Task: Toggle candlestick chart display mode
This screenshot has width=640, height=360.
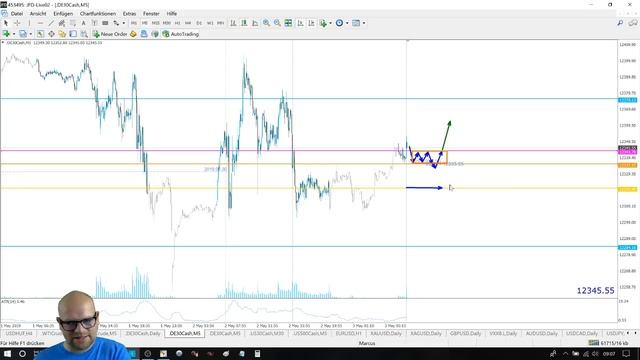Action: coord(244,23)
